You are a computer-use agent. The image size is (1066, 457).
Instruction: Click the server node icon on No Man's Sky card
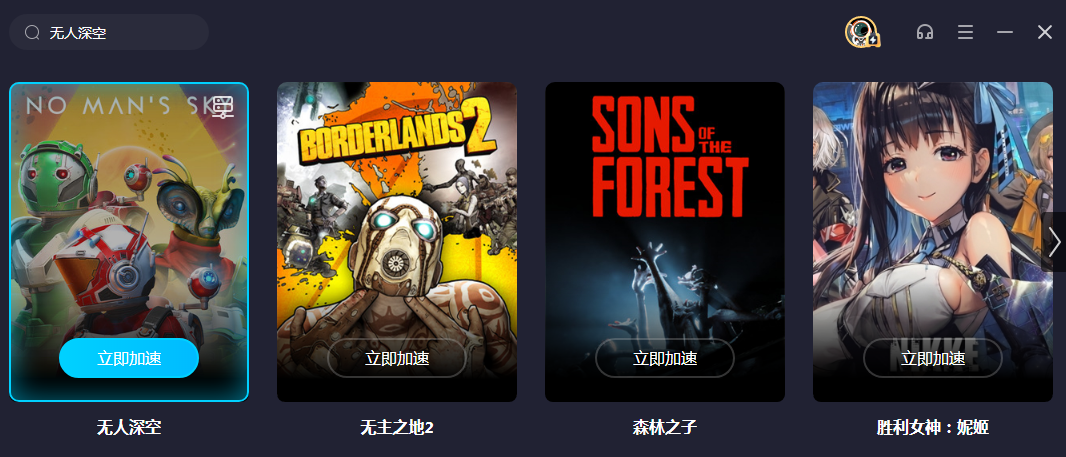point(224,107)
